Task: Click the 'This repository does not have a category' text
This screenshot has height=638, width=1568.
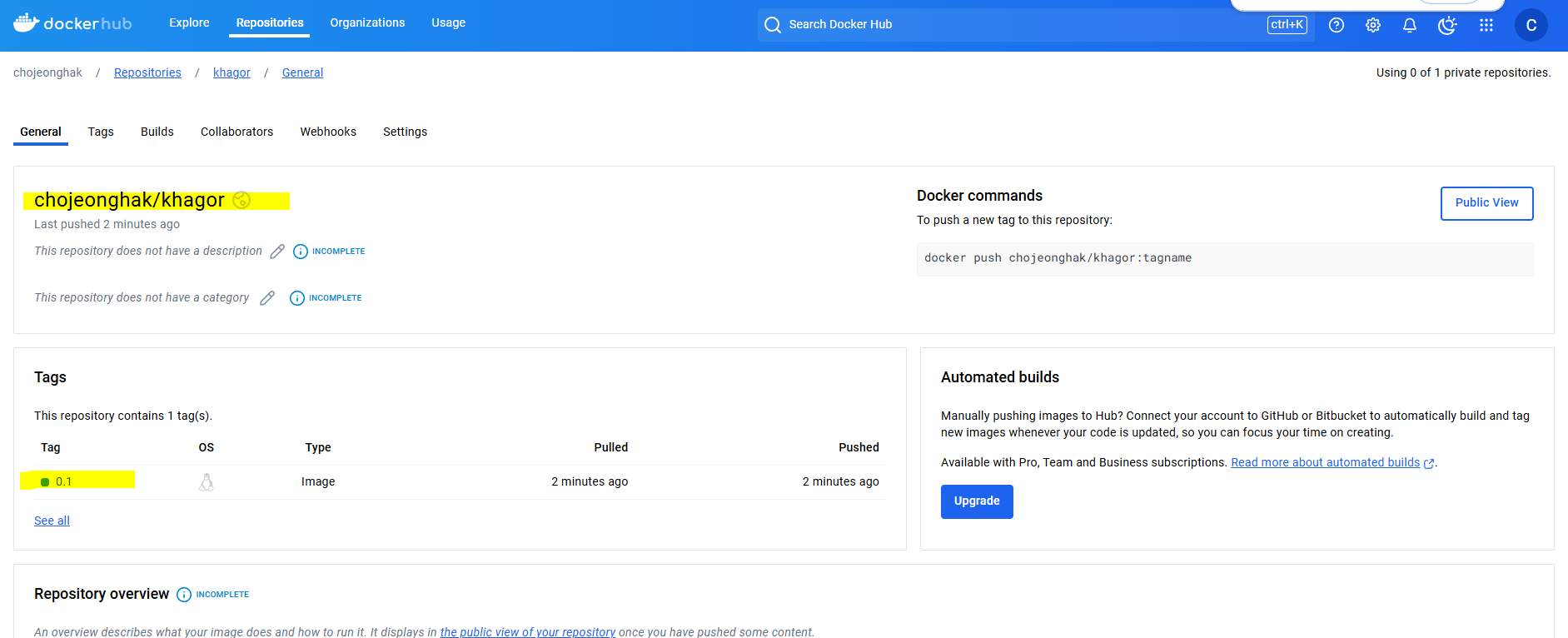Action: point(142,298)
